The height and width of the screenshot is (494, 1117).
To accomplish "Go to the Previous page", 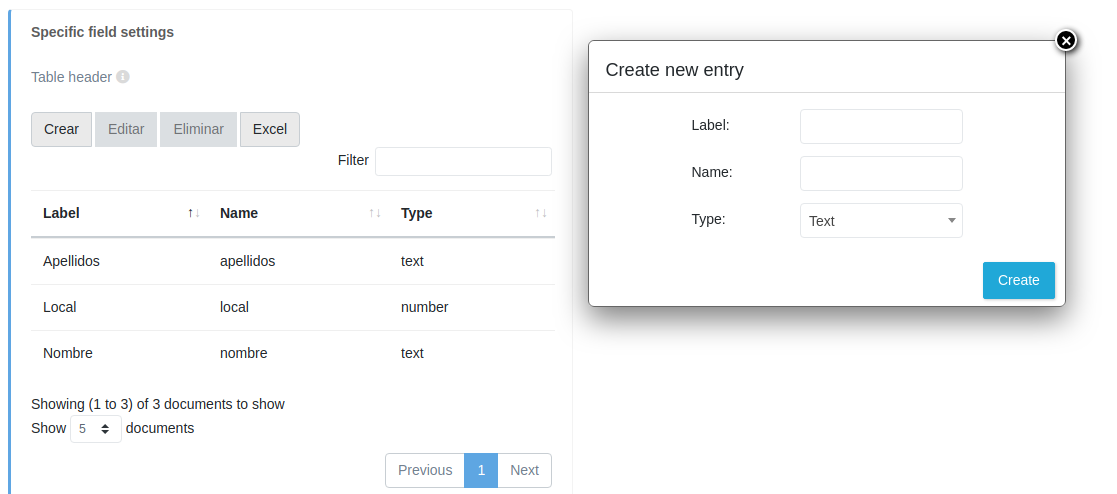I will (425, 470).
